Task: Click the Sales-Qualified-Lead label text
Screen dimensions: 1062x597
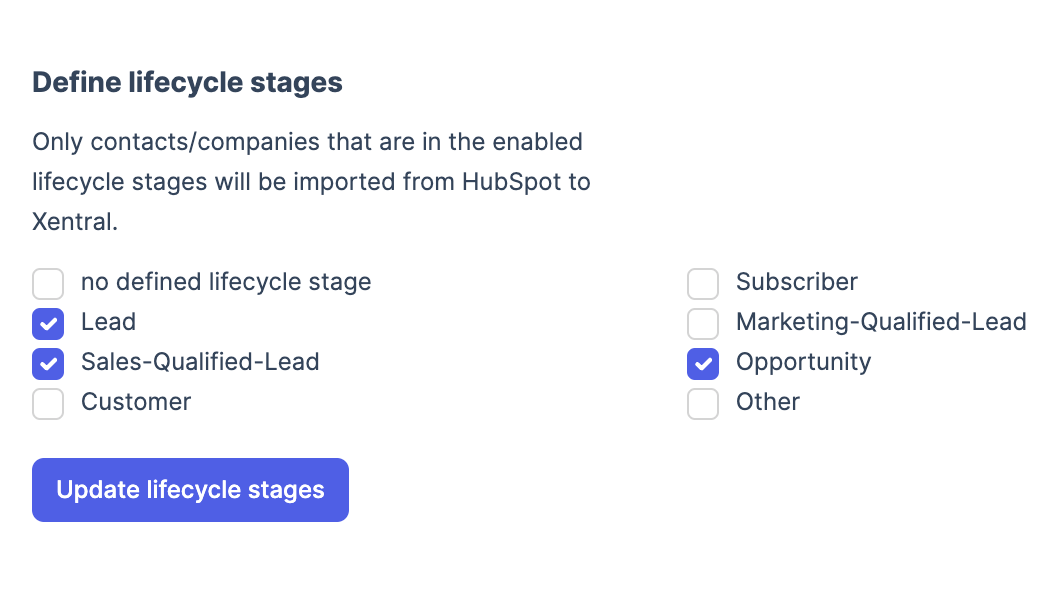Action: (x=200, y=362)
